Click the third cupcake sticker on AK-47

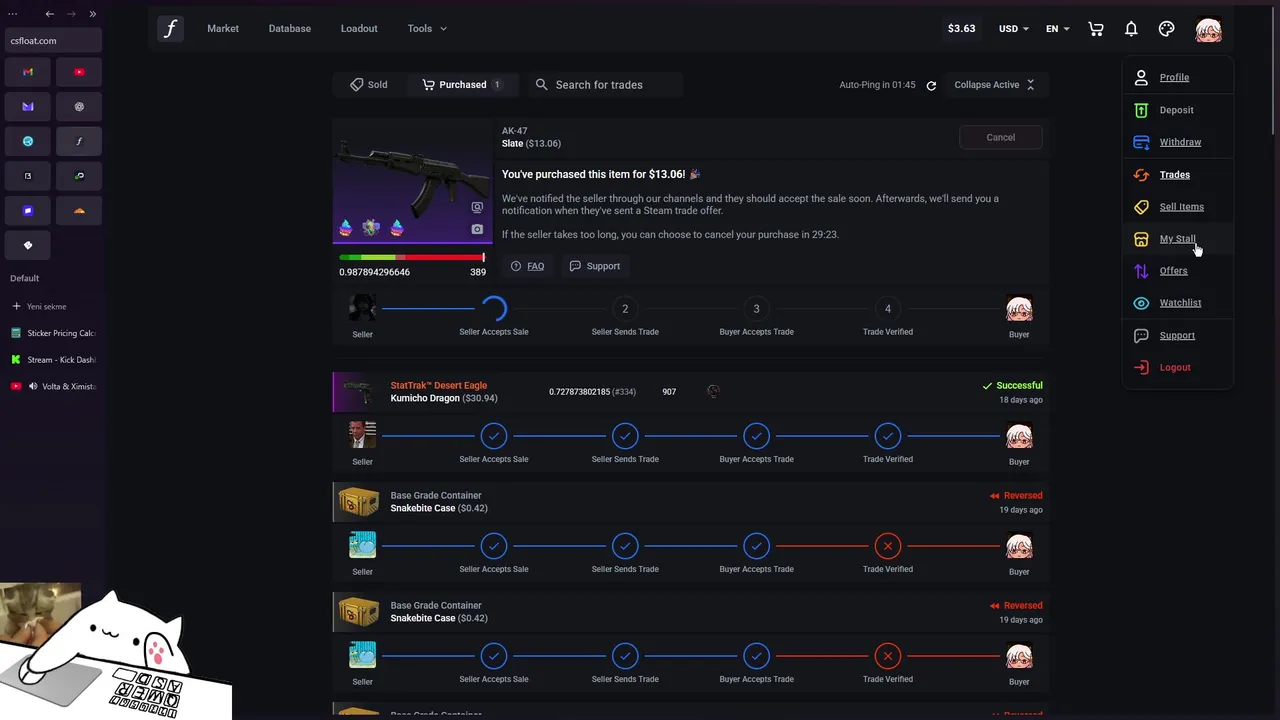[x=397, y=228]
